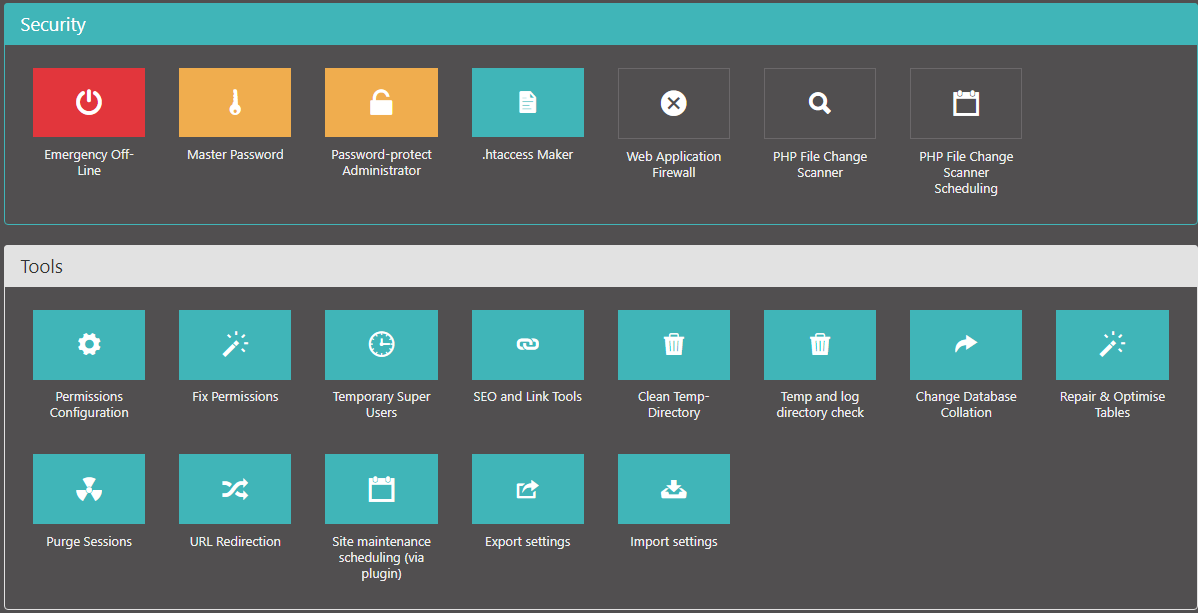Open Temp and log directory check icon
The width and height of the screenshot is (1198, 613).
click(820, 345)
